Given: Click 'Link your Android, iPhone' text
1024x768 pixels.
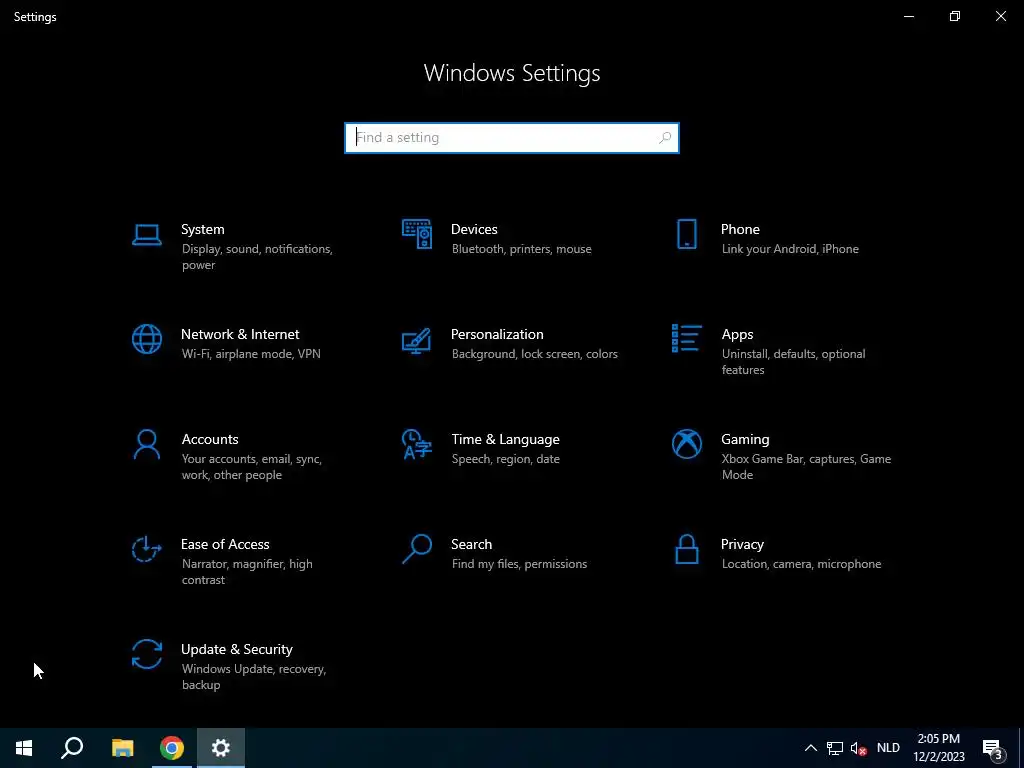Looking at the screenshot, I should point(790,249).
